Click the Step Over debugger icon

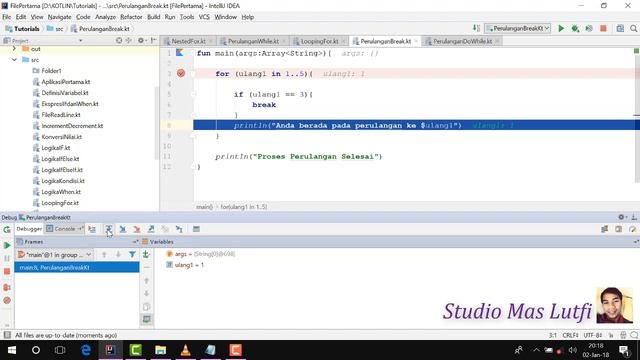[x=109, y=229]
